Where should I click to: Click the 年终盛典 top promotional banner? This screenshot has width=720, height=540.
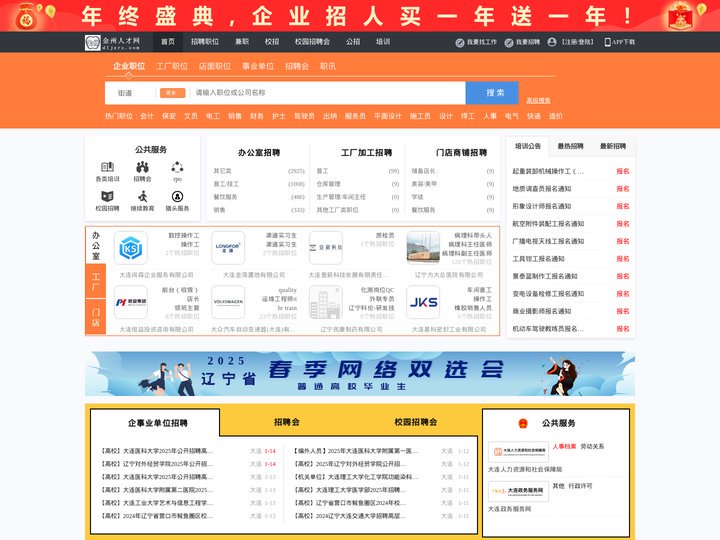point(360,16)
